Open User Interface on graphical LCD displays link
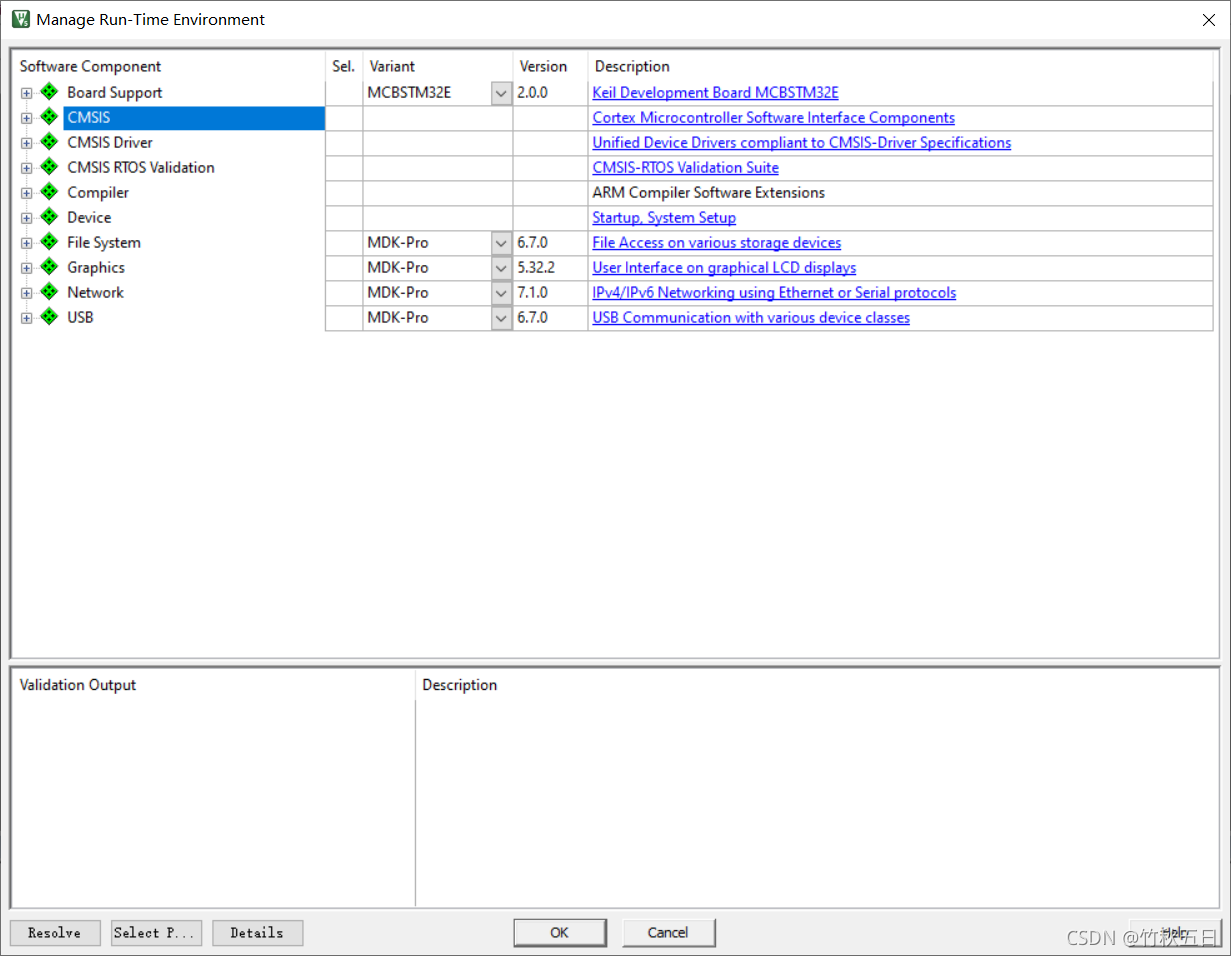Screen dimensions: 1231x956 coord(724,268)
